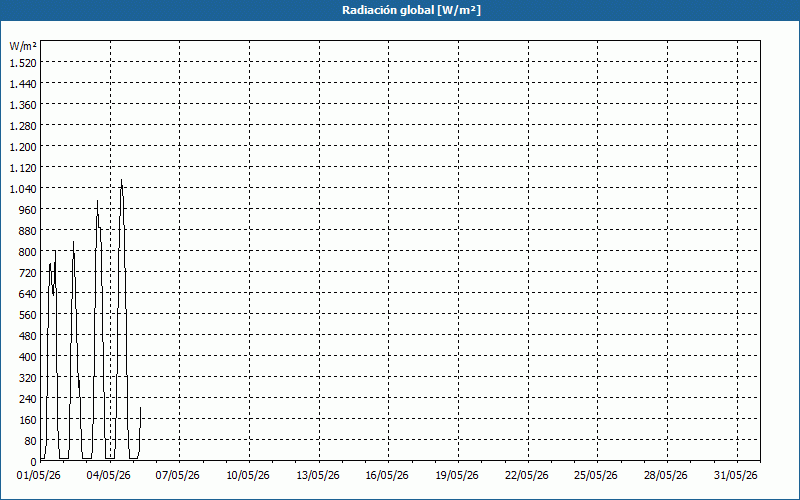Click the 960 y-axis value
The height and width of the screenshot is (500, 800).
tap(28, 210)
